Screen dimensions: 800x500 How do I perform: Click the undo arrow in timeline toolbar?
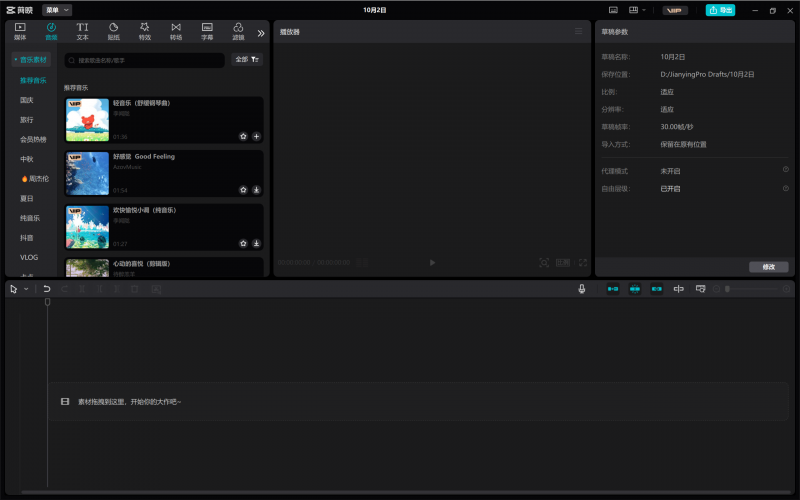(47, 289)
